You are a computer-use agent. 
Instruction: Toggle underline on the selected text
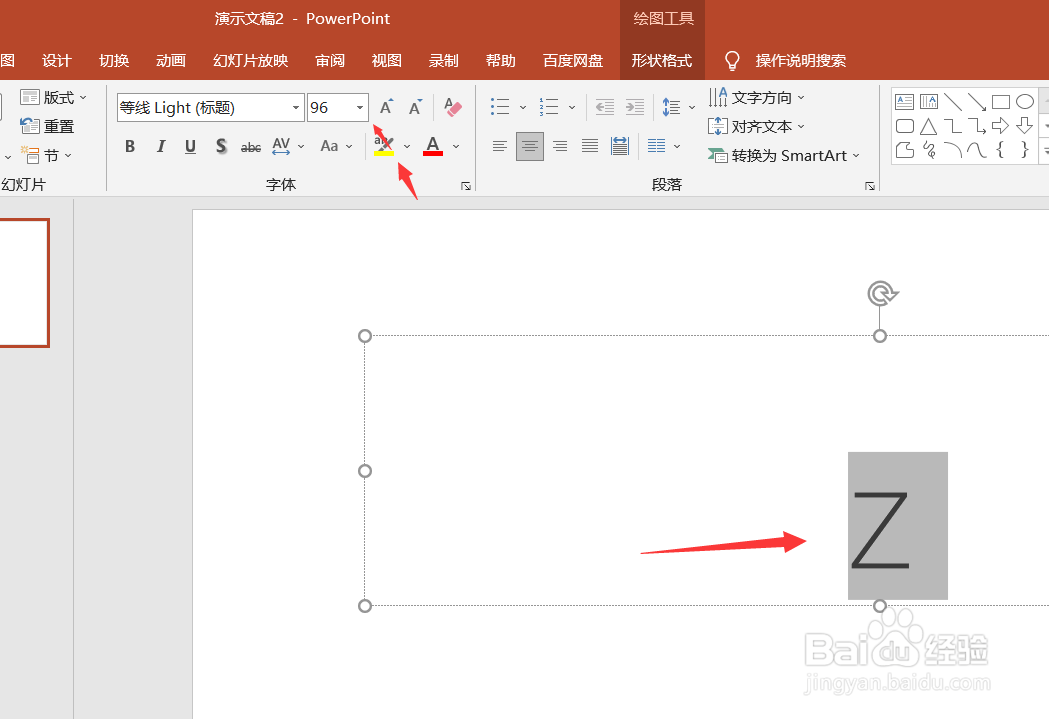click(x=190, y=146)
